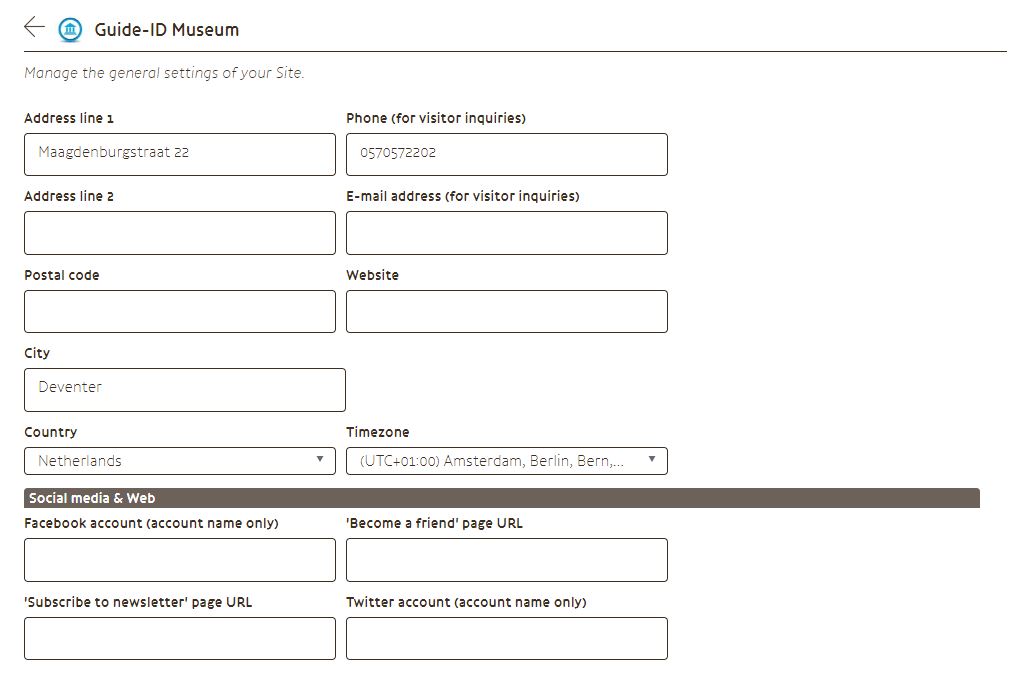Click the Timezone label
The width and height of the screenshot is (1019, 684).
378,432
